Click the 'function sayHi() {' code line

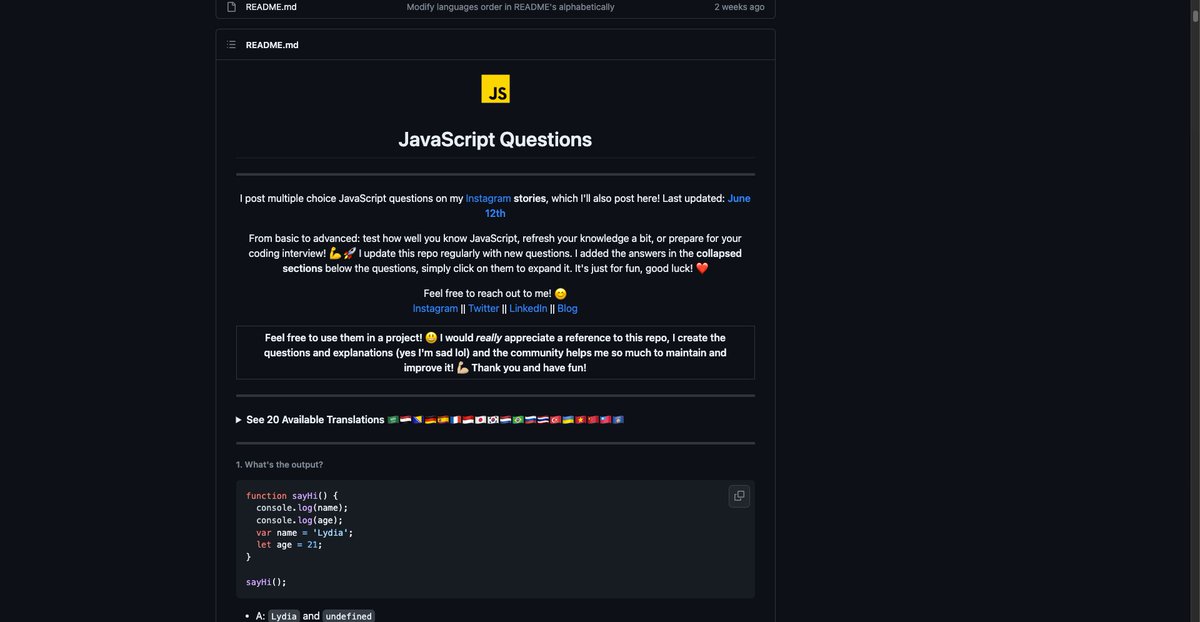[x=293, y=496]
